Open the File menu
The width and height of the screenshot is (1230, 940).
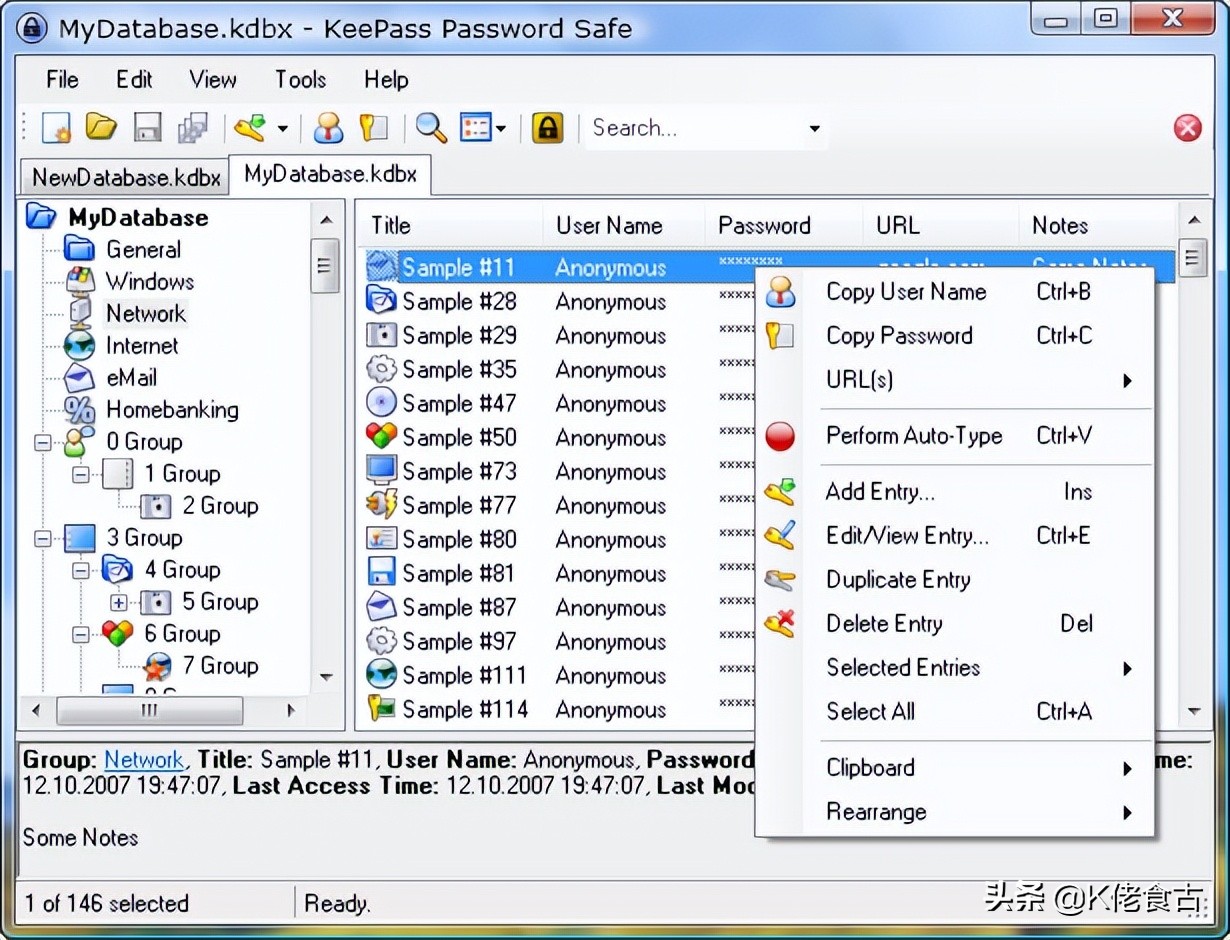(x=62, y=80)
